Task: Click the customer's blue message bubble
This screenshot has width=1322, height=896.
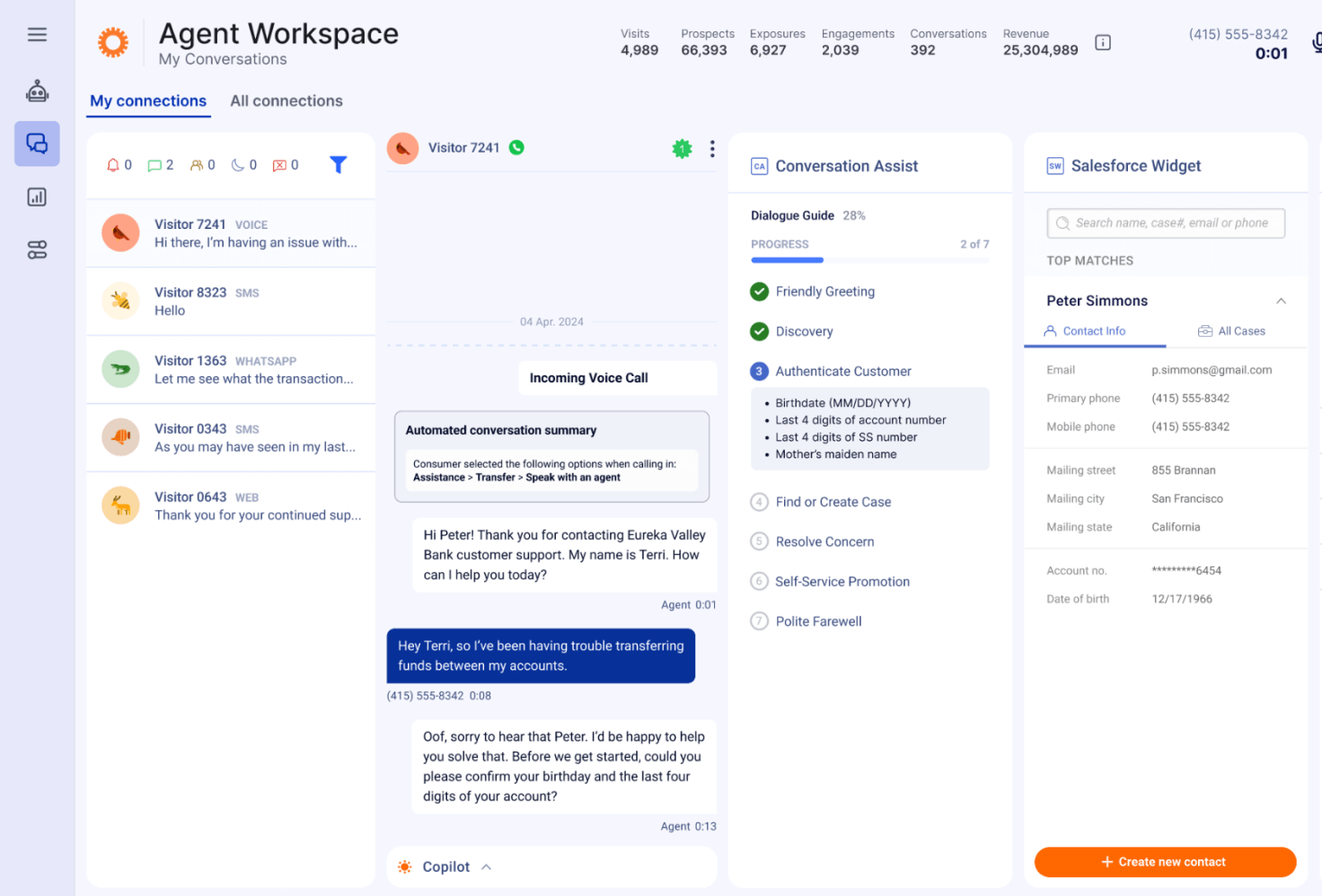Action: tap(541, 656)
